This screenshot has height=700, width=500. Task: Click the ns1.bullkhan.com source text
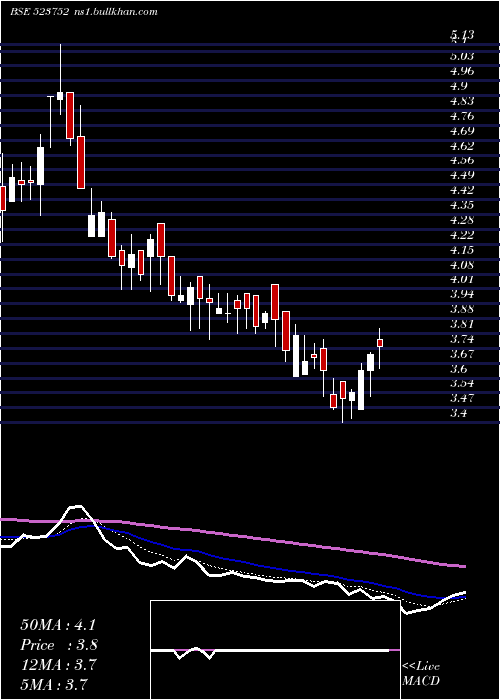tap(116, 12)
